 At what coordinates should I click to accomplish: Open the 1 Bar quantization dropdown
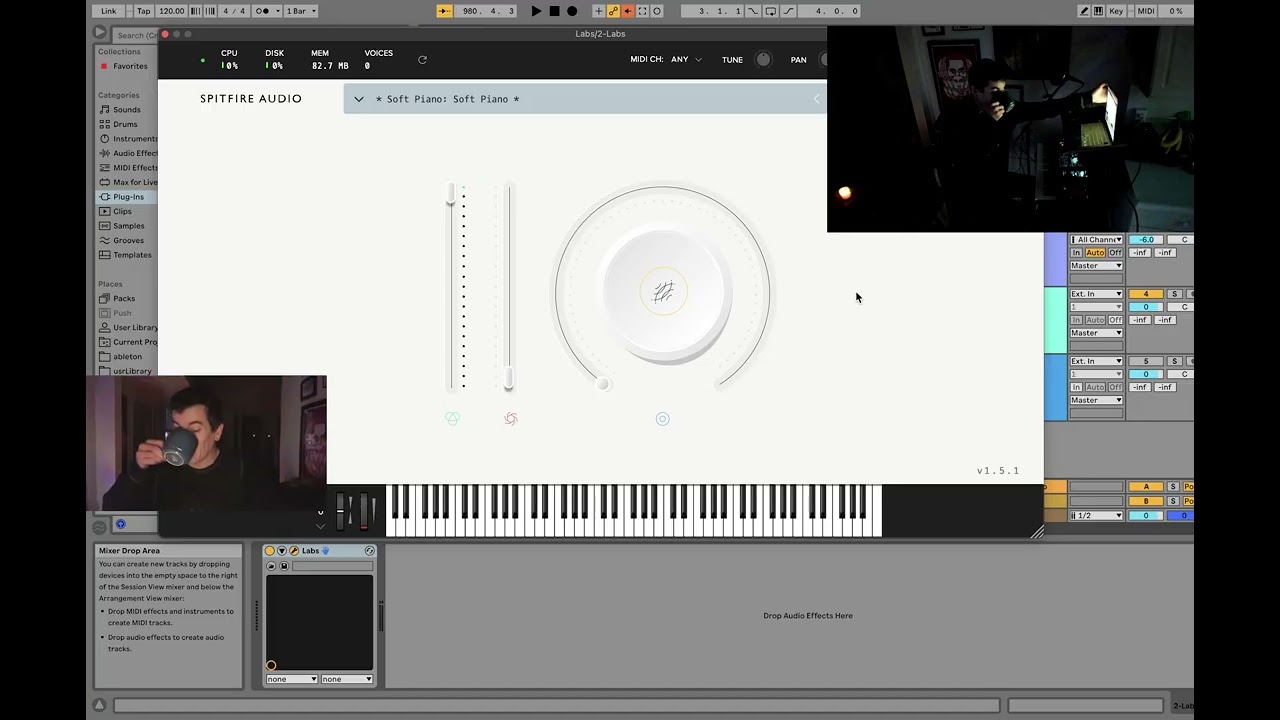301,11
